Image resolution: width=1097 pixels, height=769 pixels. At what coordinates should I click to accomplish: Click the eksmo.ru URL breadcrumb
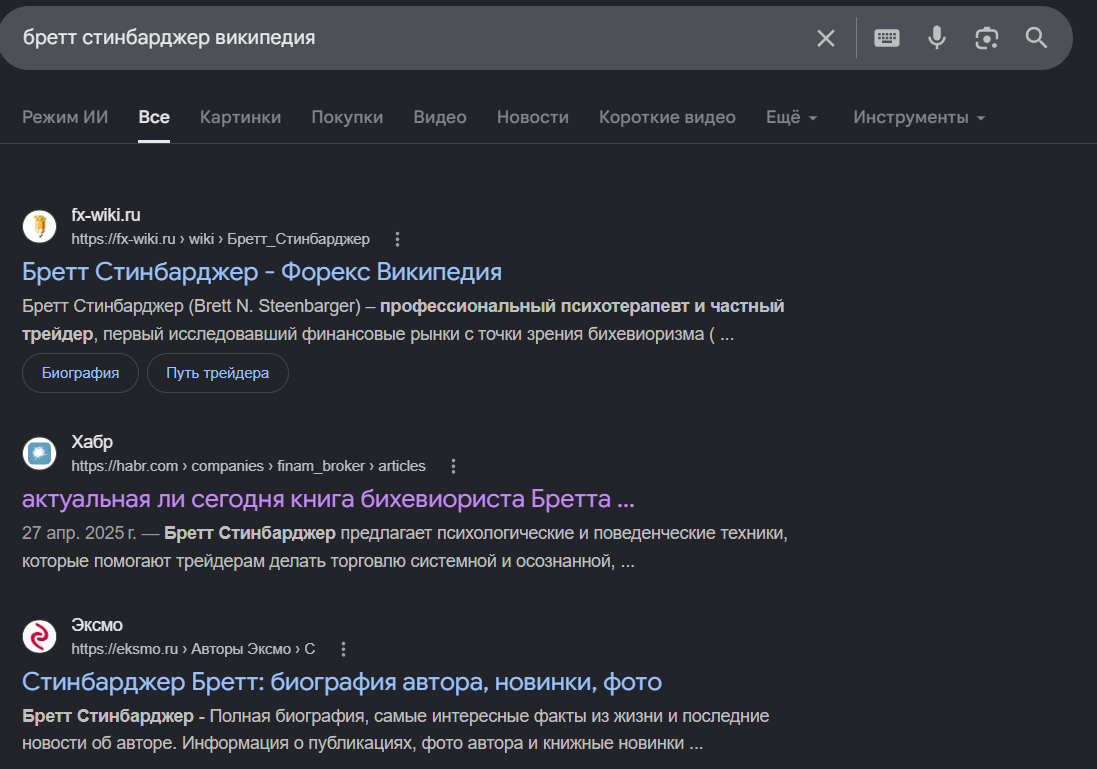pyautogui.click(x=193, y=649)
